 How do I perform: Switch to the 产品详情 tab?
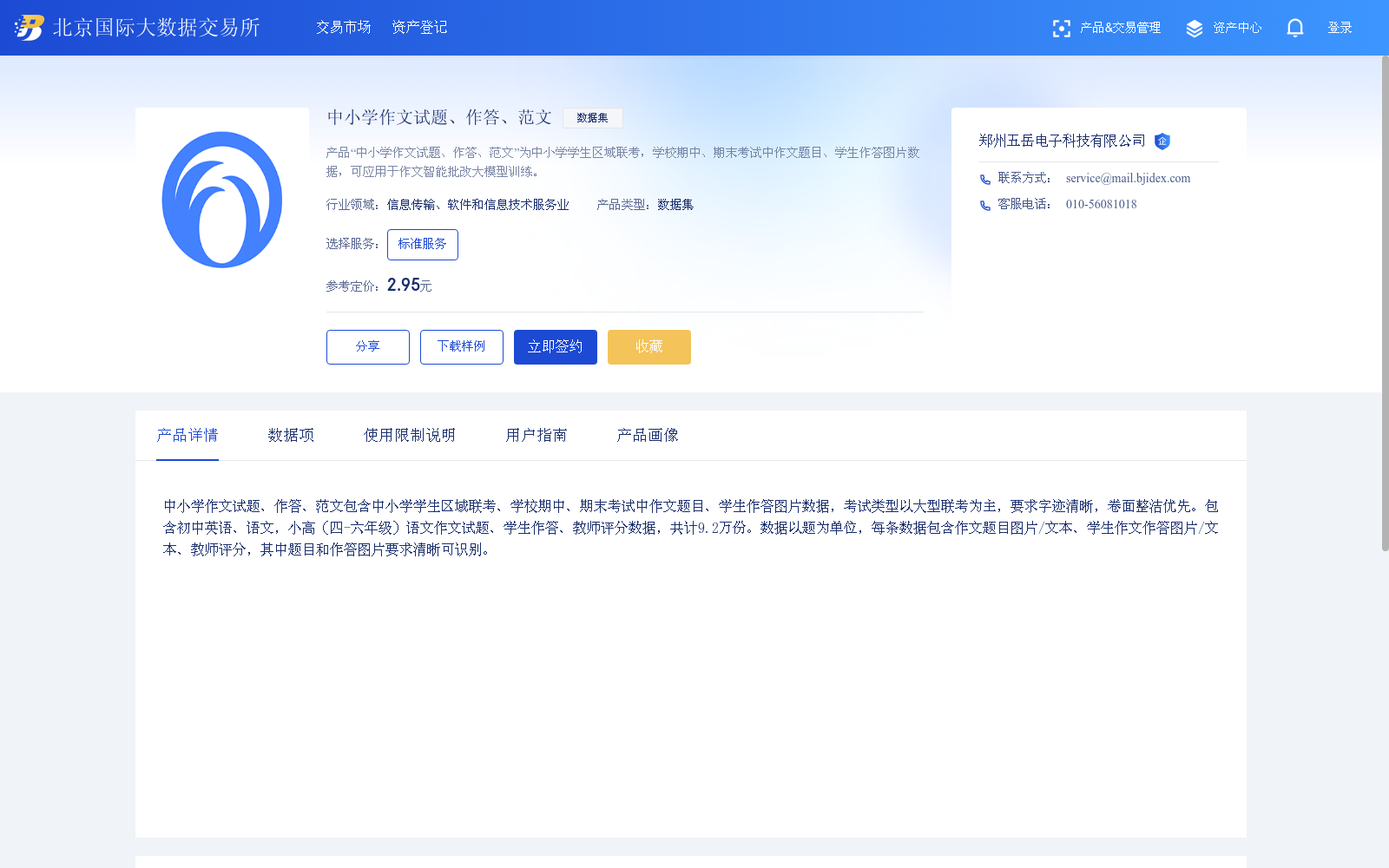click(188, 435)
